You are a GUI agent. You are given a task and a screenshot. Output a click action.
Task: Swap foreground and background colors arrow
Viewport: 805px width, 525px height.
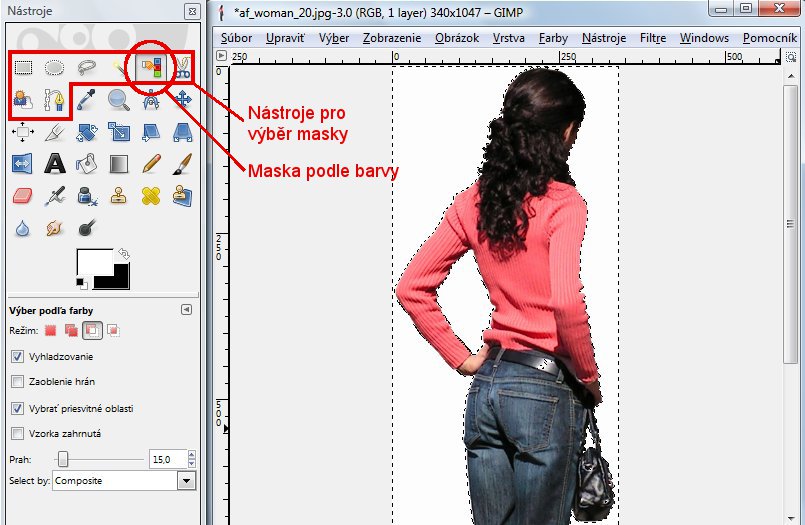click(x=124, y=254)
